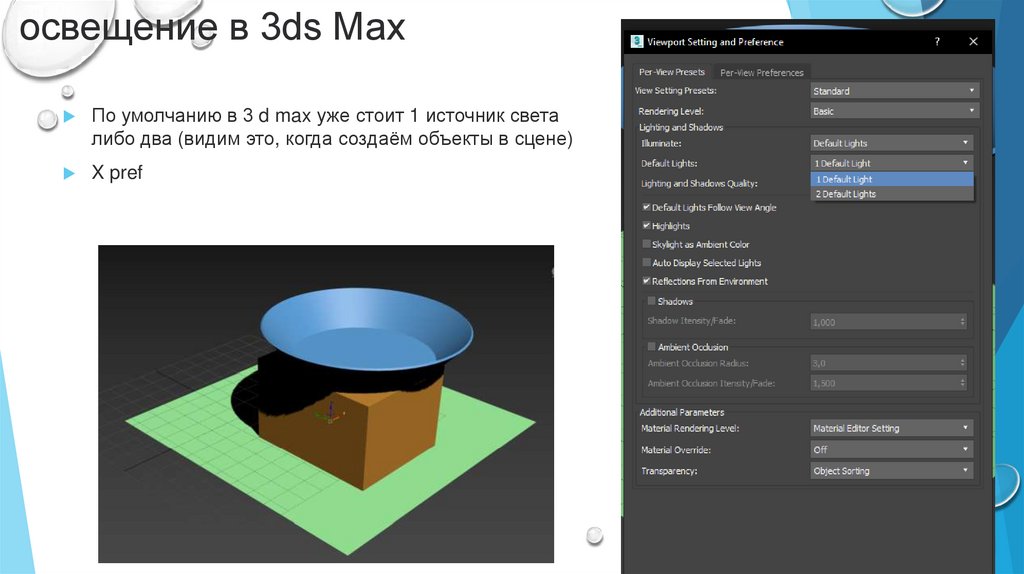Click the 'Lighting and Shadows Quality:' label

699,183
